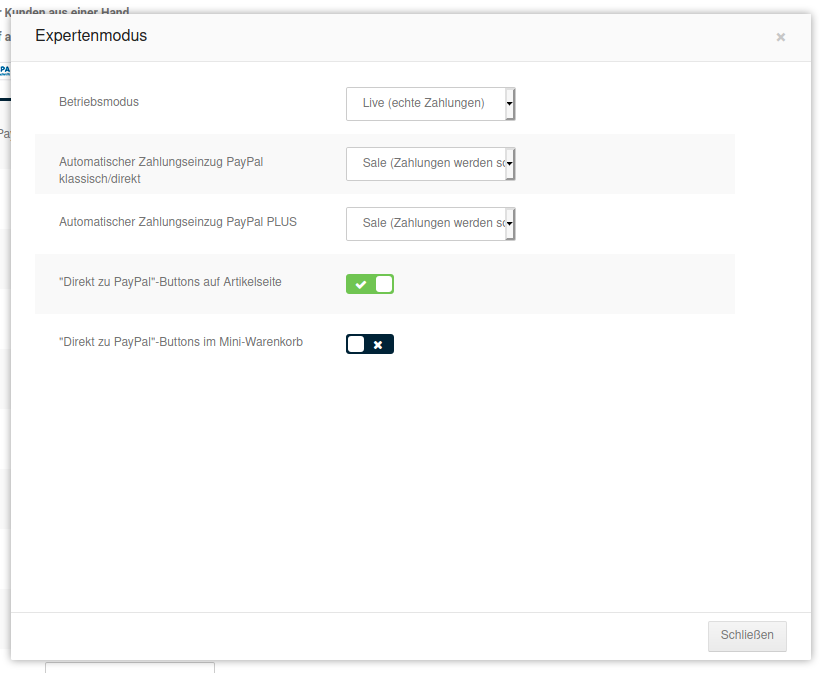Click the white knob of the green Artikelseite switch

(384, 284)
